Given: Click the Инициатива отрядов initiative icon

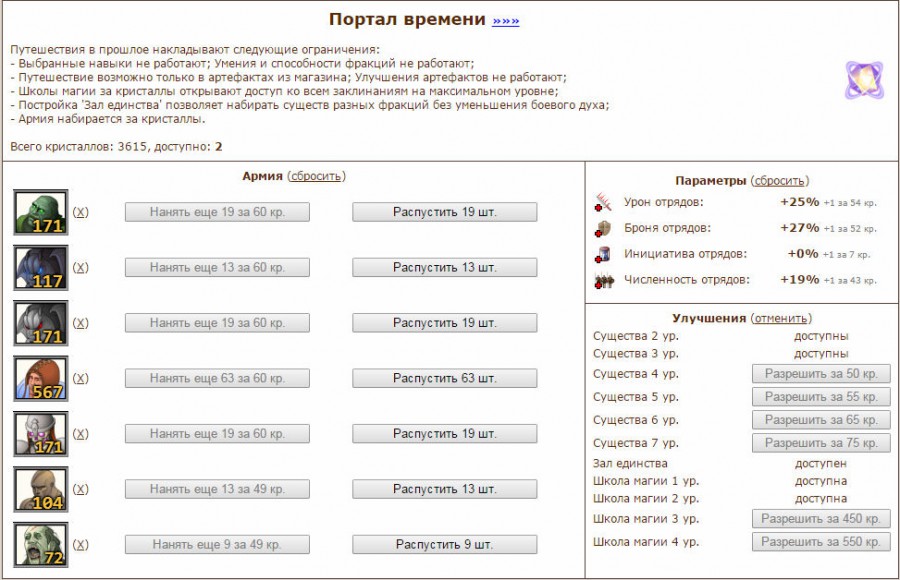Looking at the screenshot, I should click(x=603, y=254).
